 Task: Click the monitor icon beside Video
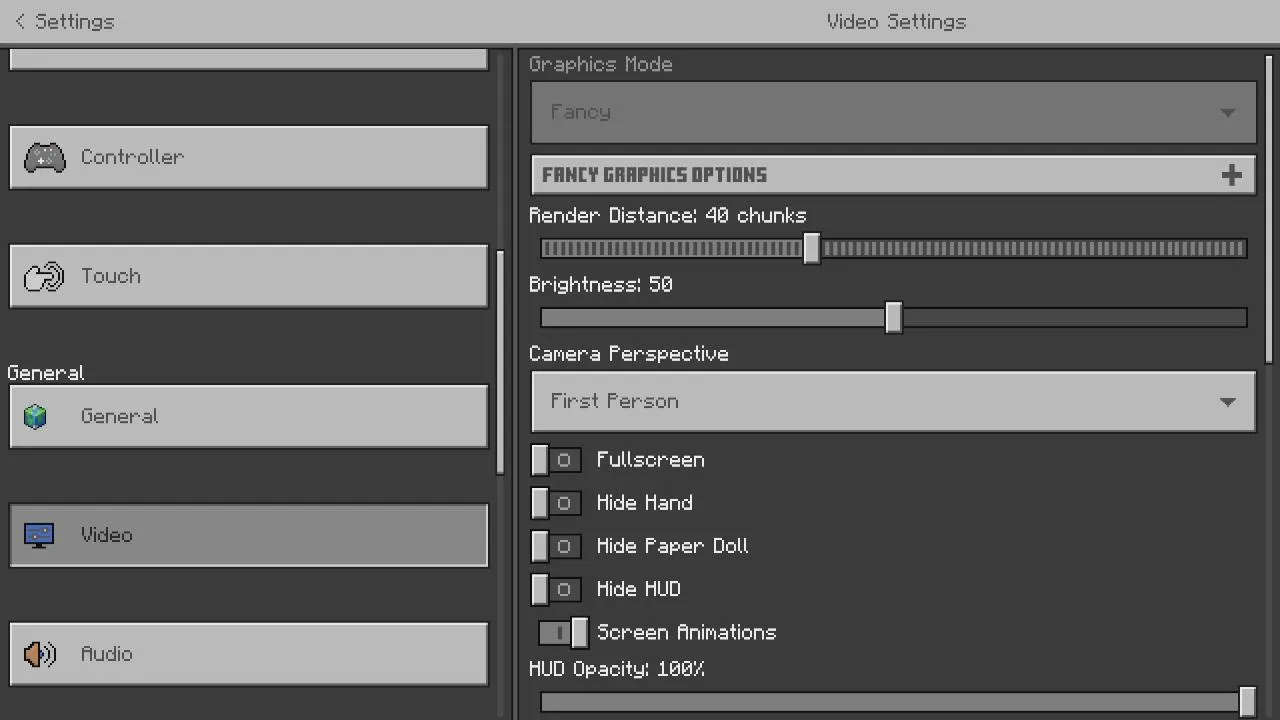39,535
